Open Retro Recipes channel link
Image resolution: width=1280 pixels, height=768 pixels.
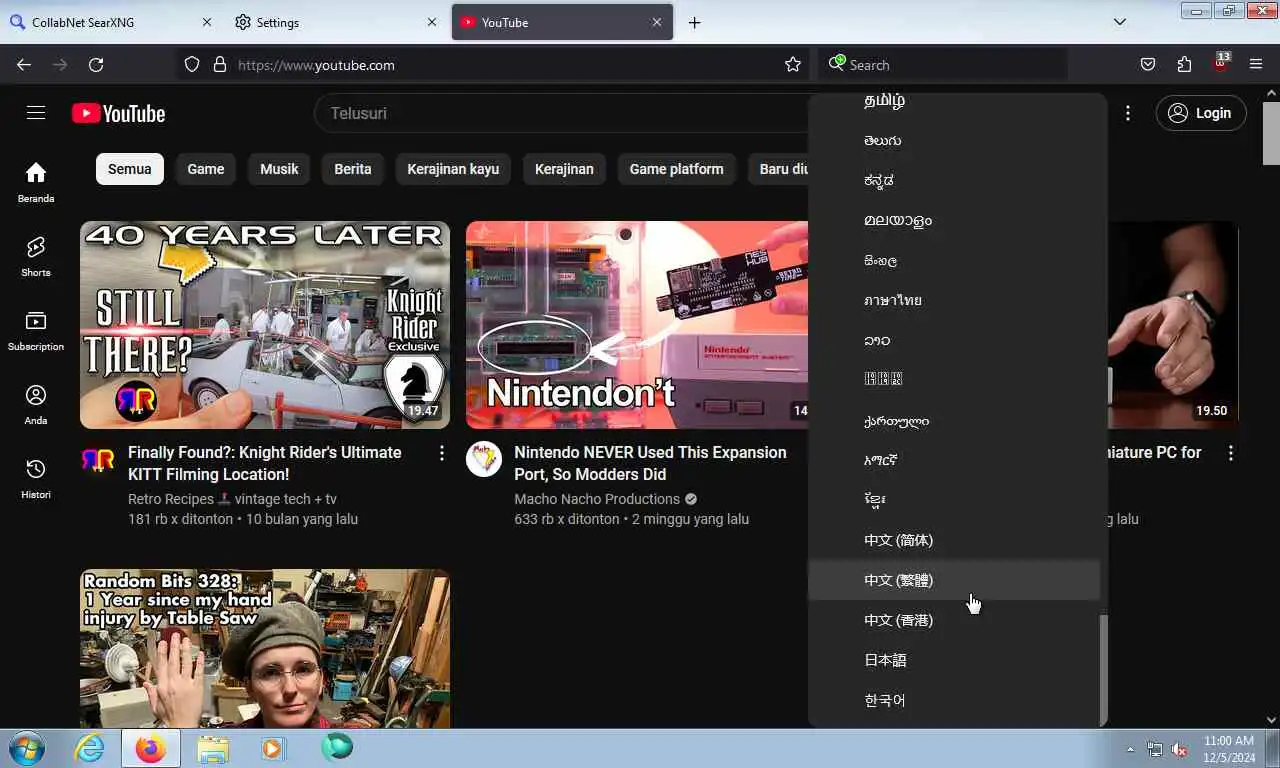point(232,499)
